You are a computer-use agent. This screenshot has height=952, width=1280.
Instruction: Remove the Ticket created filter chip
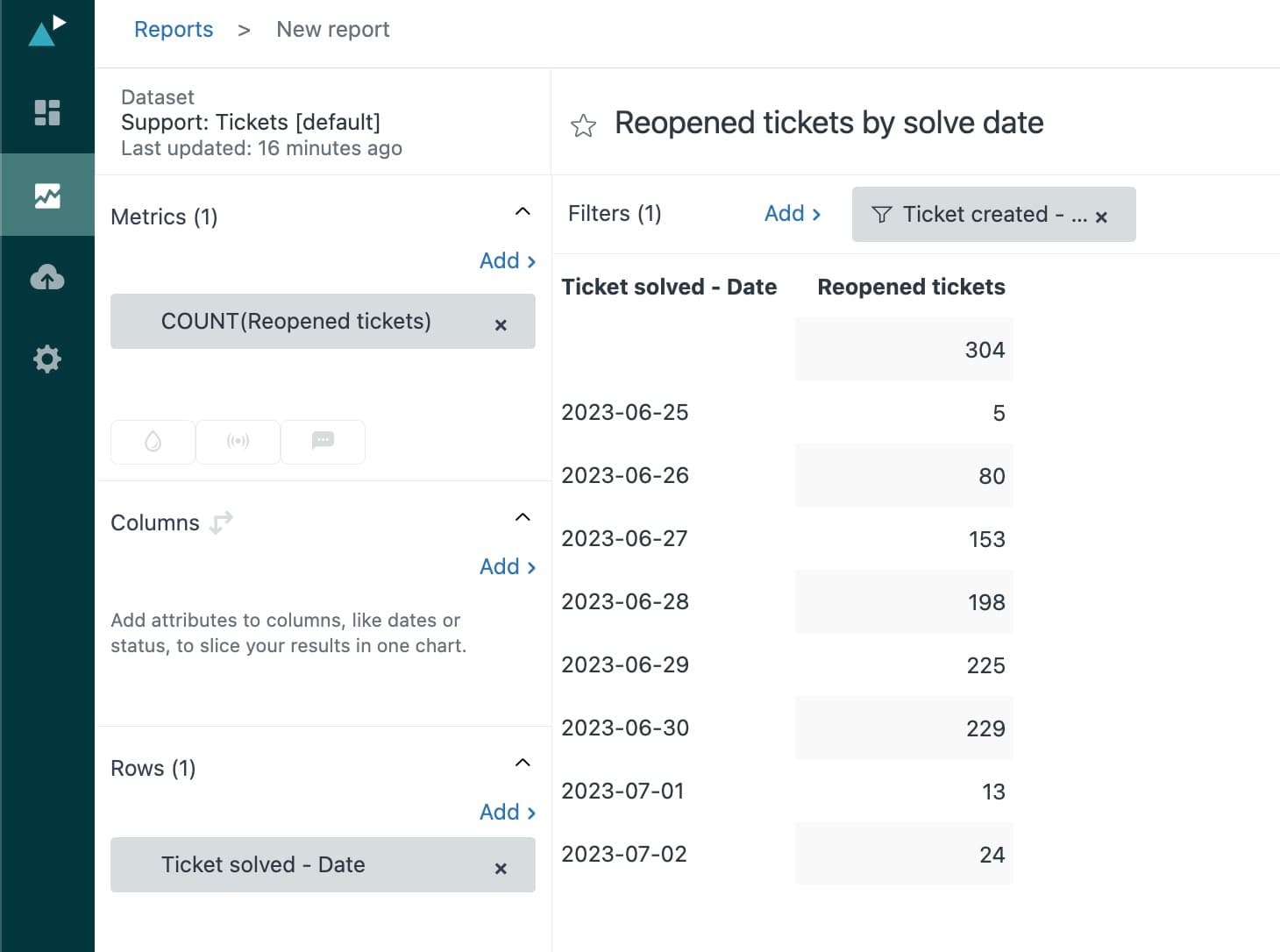[x=1102, y=216]
